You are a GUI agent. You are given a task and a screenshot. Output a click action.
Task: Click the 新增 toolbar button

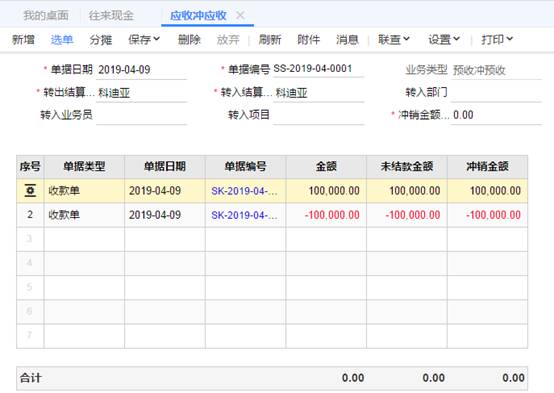click(x=23, y=39)
